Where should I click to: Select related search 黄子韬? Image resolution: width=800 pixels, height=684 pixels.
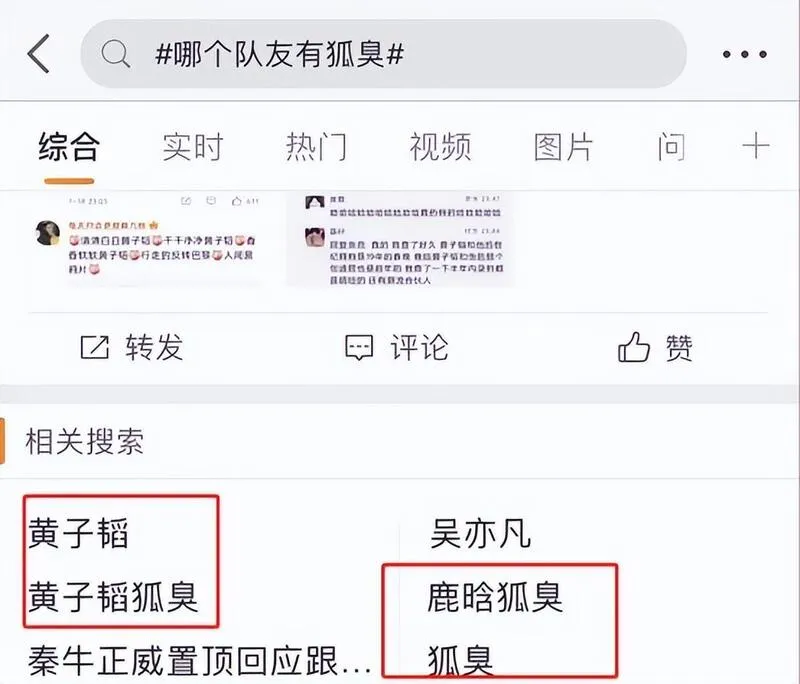pyautogui.click(x=78, y=534)
